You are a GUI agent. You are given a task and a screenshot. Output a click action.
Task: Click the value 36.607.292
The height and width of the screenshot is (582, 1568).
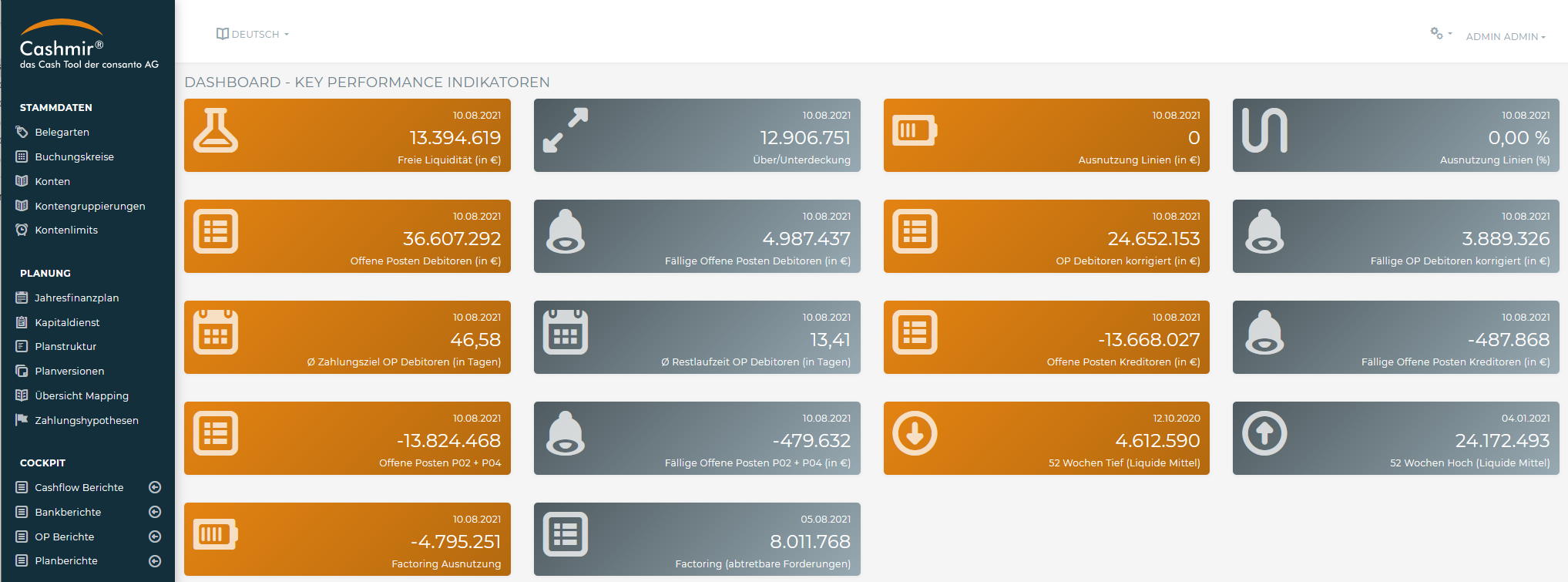tap(452, 238)
